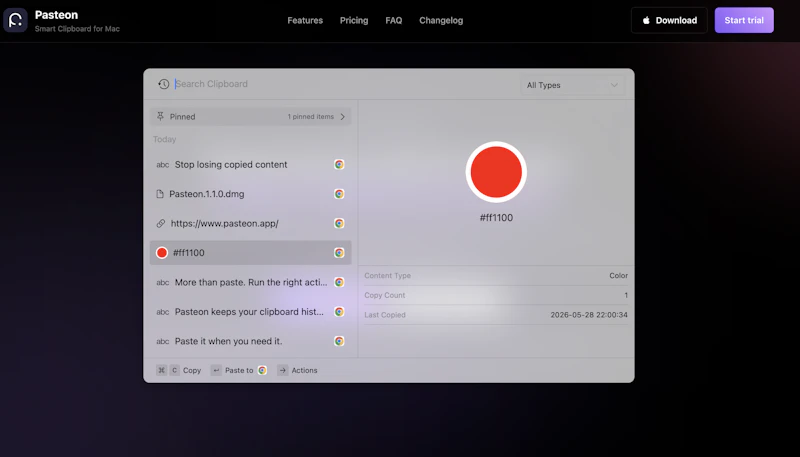
Task: Click the C key icon in footer
Action: coord(174,370)
